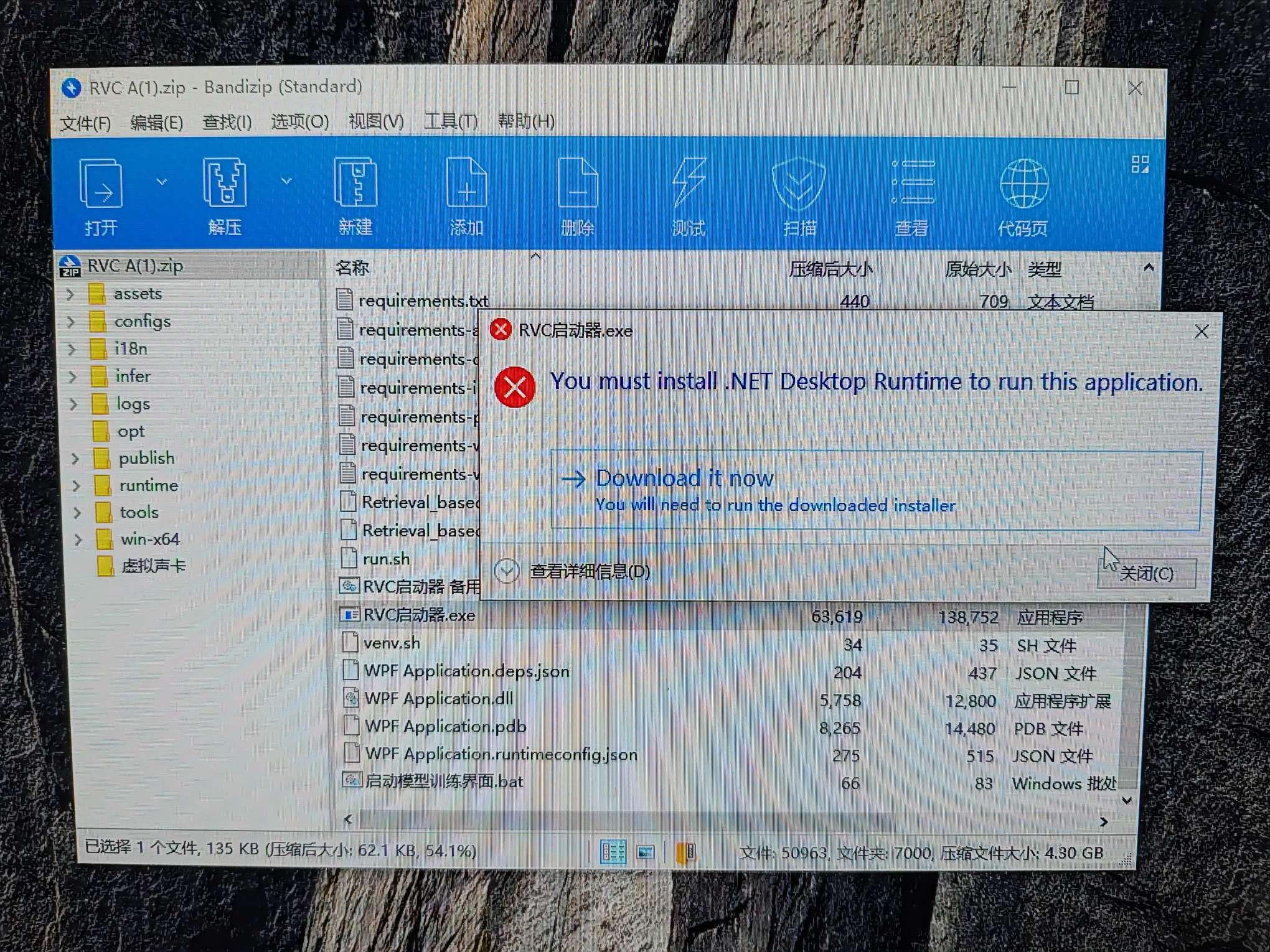Expand the 打开 button dropdown arrow

click(162, 182)
